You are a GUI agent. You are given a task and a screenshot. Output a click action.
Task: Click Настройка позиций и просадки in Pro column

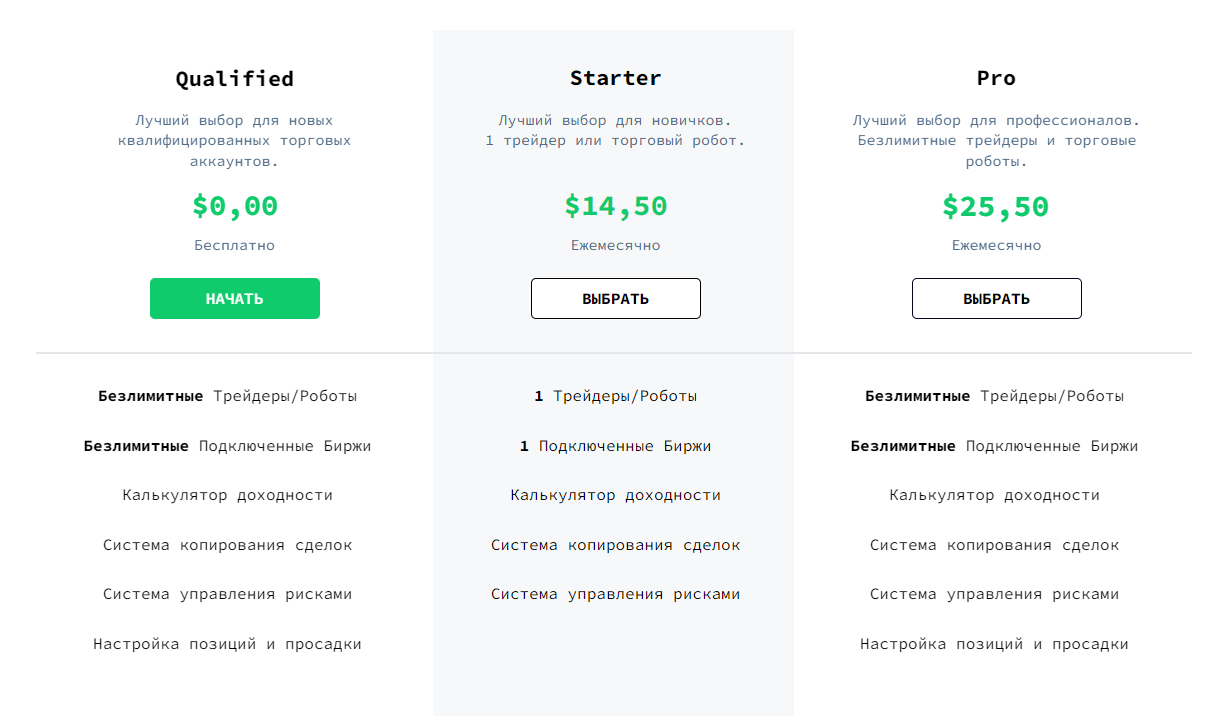click(x=994, y=644)
